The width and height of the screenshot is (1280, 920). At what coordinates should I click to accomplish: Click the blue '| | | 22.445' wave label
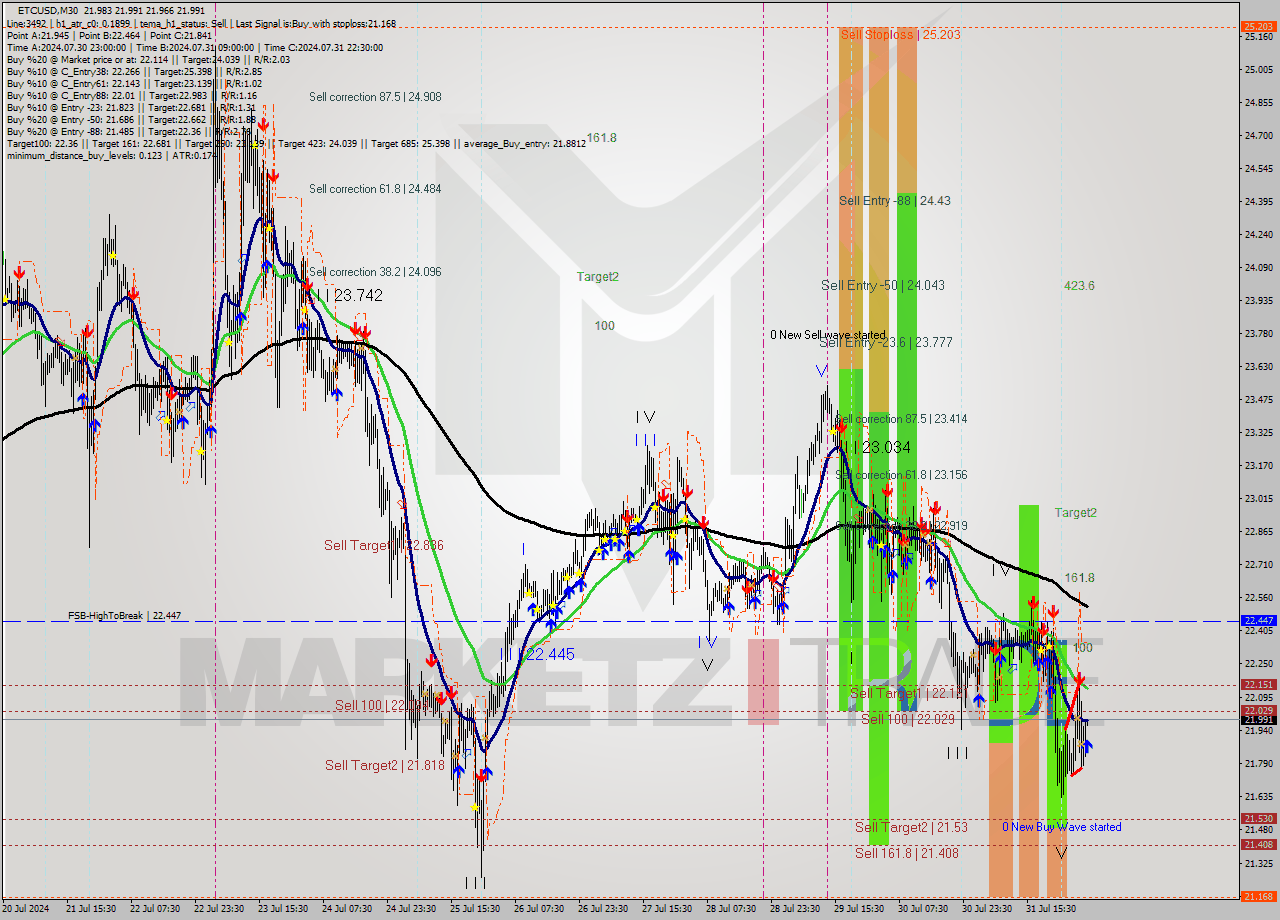[x=541, y=654]
